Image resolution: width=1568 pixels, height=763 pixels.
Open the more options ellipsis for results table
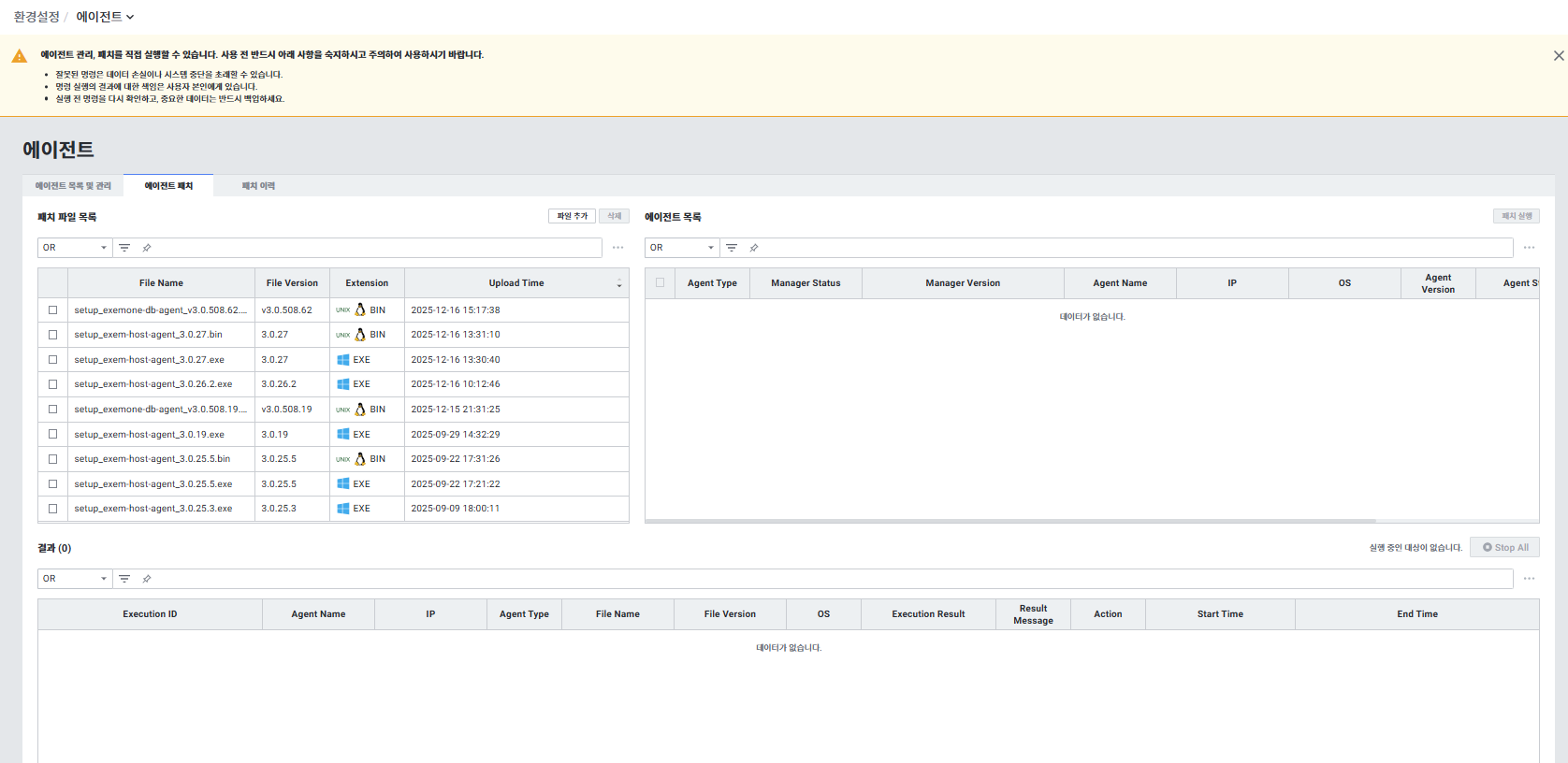(x=1529, y=579)
